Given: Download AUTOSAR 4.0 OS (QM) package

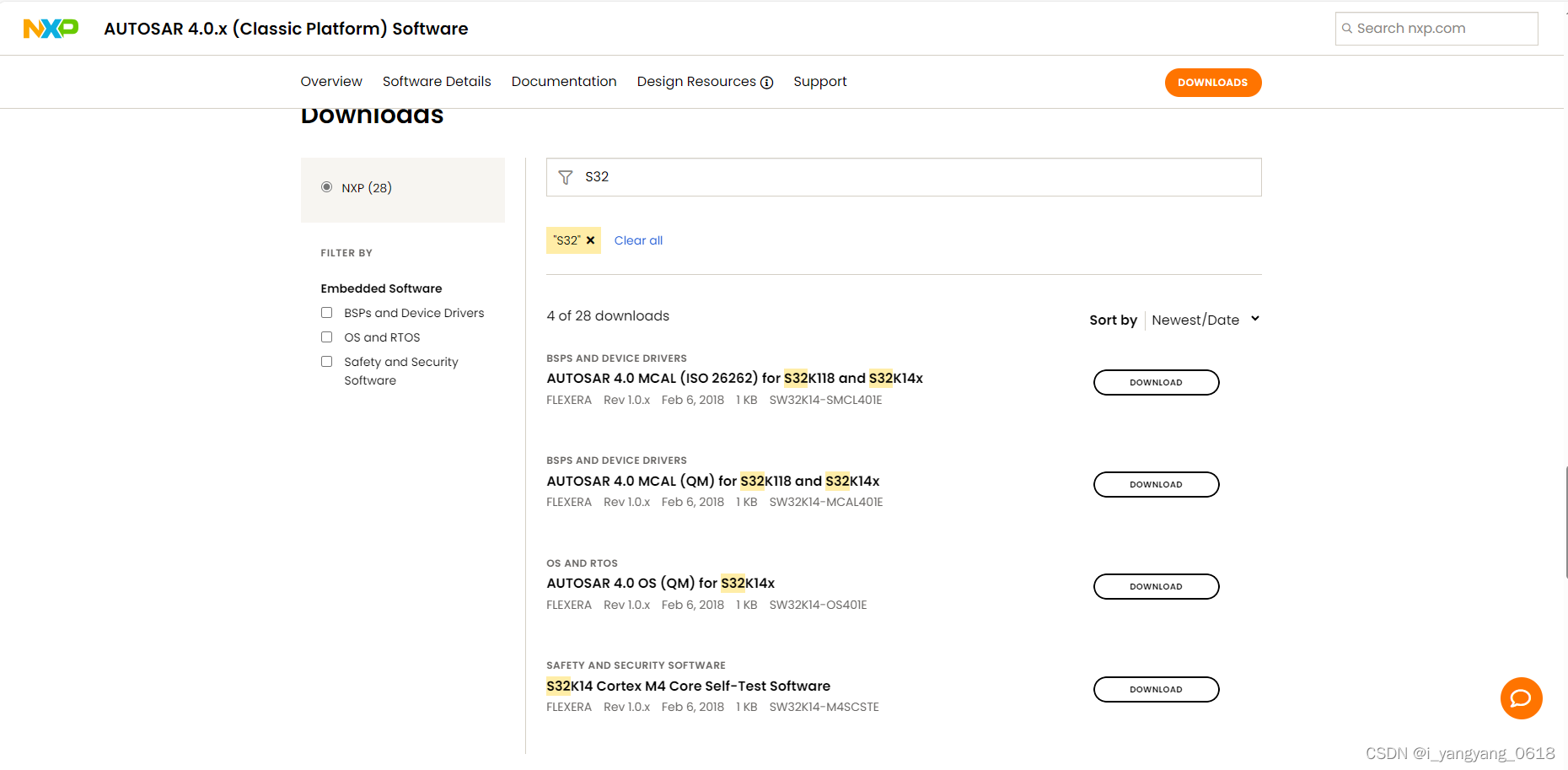Looking at the screenshot, I should tap(1156, 586).
